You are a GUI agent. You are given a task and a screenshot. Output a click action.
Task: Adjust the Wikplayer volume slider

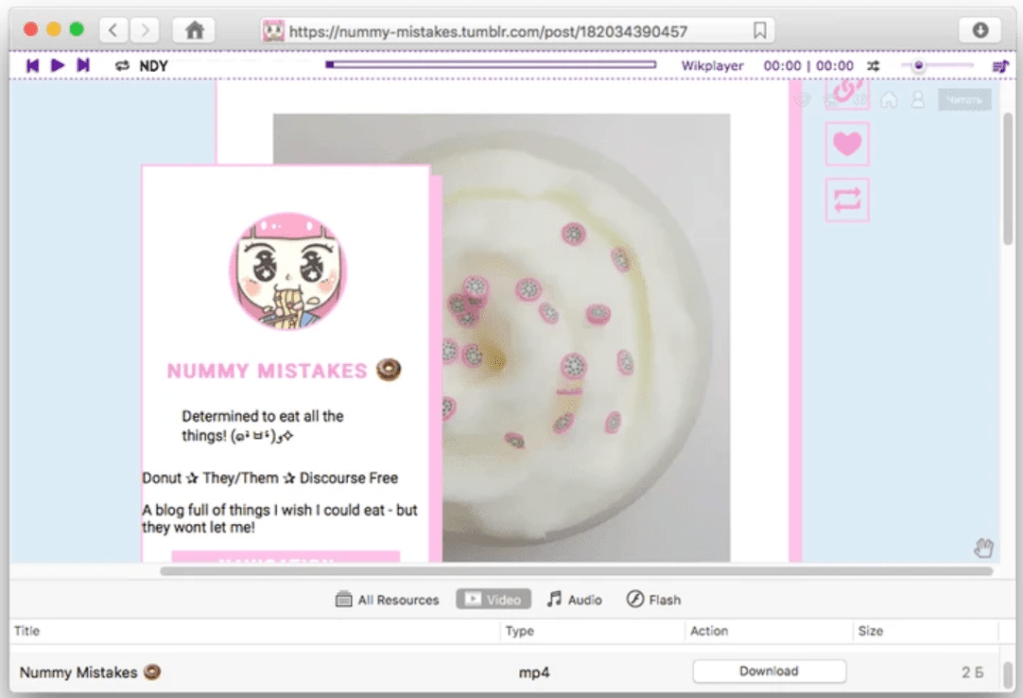[918, 66]
